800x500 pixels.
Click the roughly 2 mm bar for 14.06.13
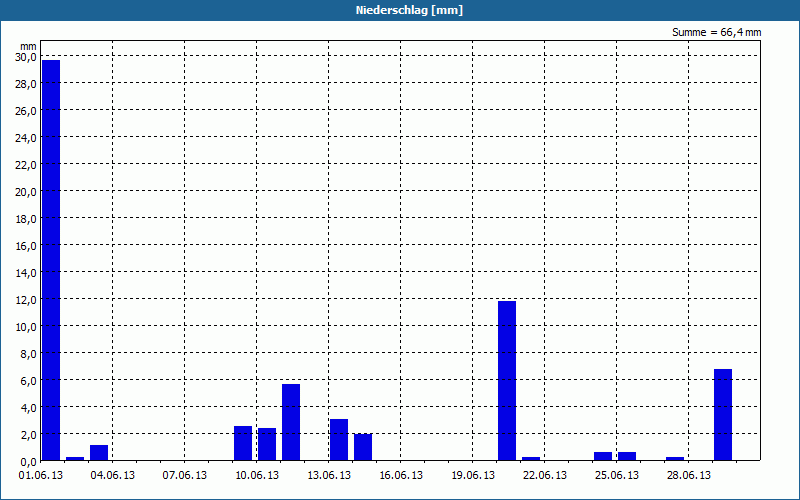[363, 447]
